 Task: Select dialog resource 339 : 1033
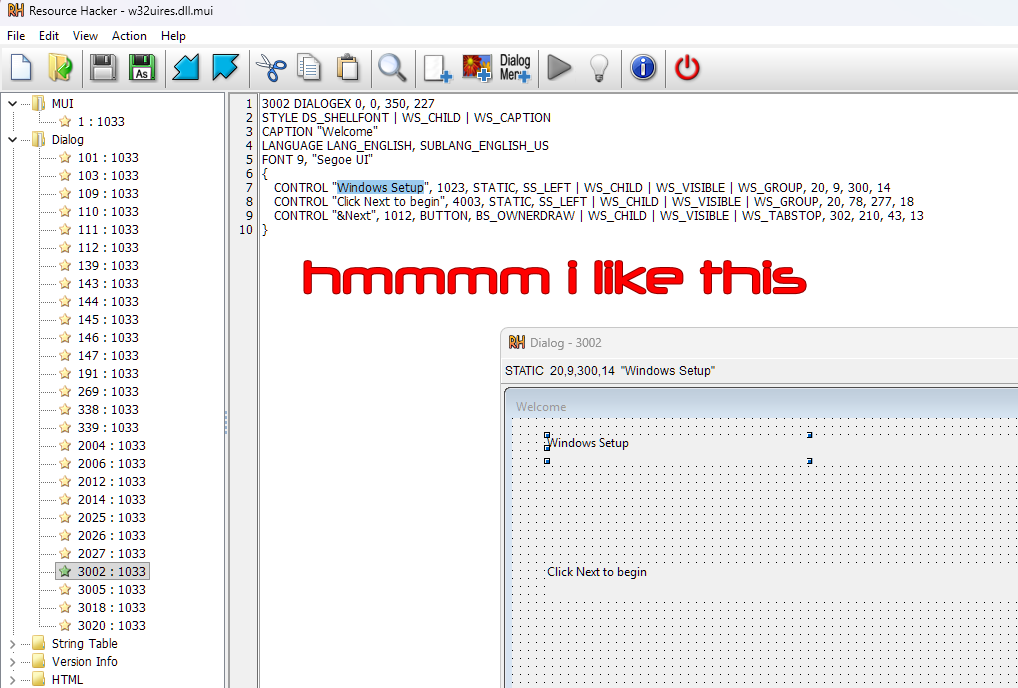coord(108,428)
